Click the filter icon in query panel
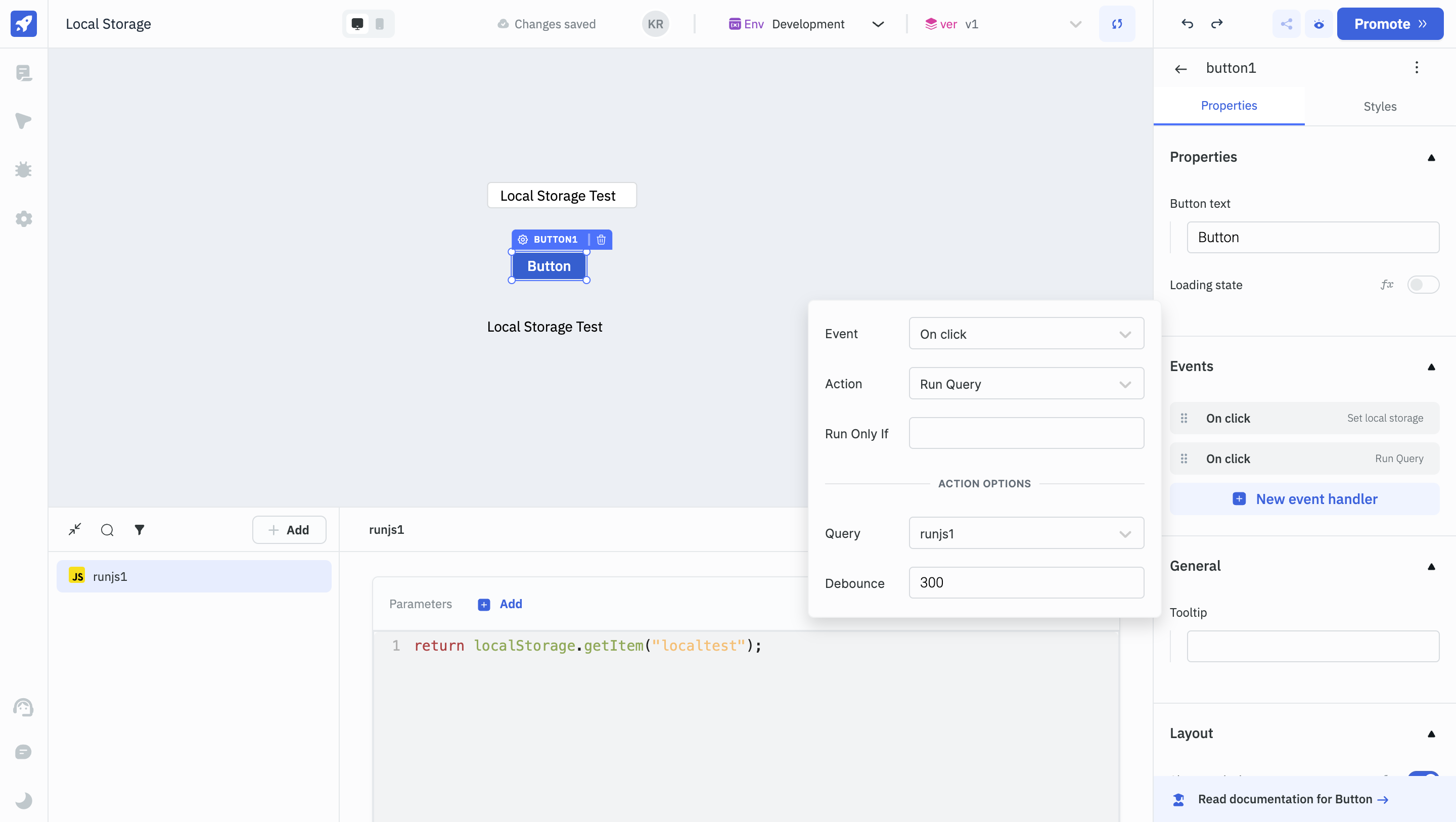 (x=139, y=530)
